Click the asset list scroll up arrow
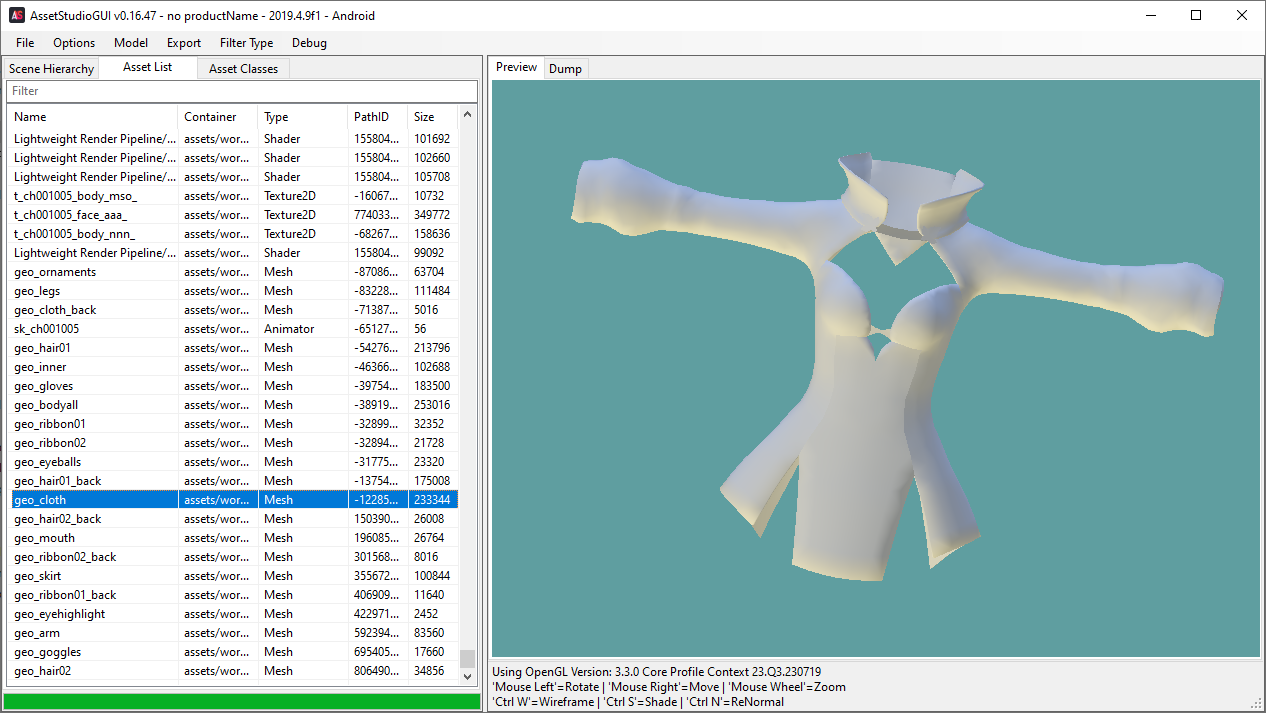The width and height of the screenshot is (1266, 713). coord(467,114)
